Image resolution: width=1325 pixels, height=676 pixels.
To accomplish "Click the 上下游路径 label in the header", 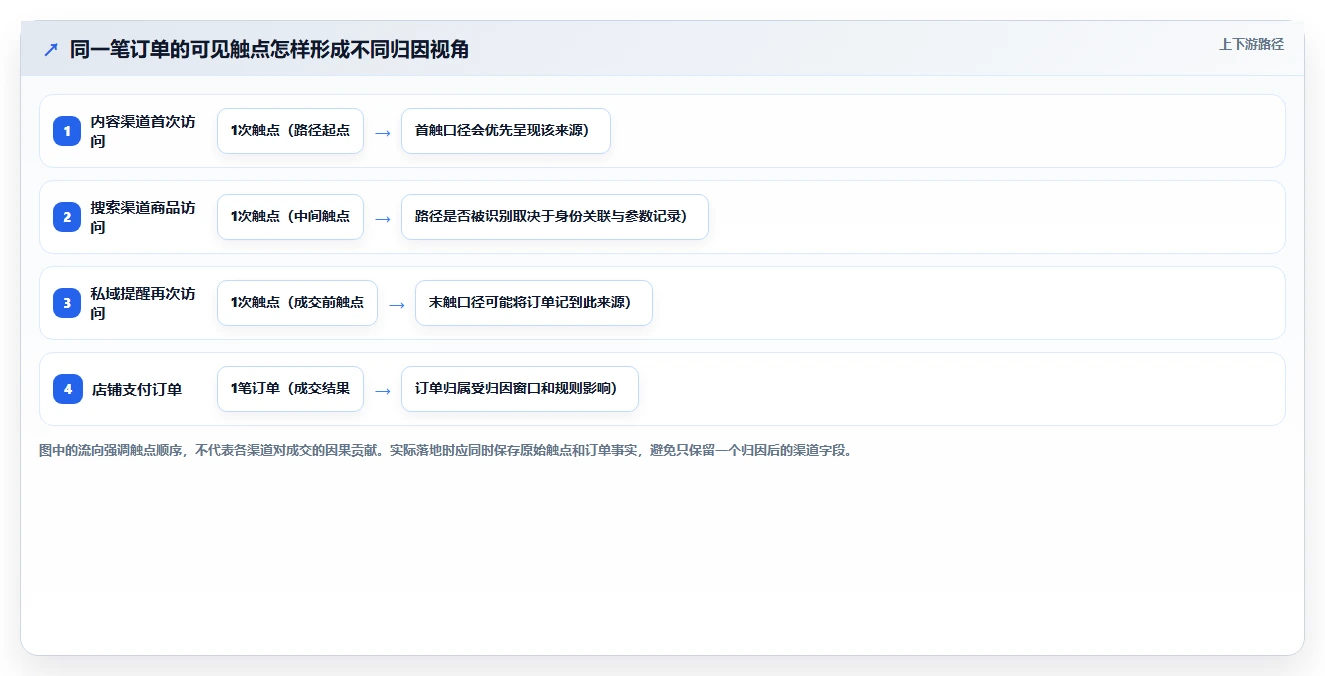I will point(1251,44).
